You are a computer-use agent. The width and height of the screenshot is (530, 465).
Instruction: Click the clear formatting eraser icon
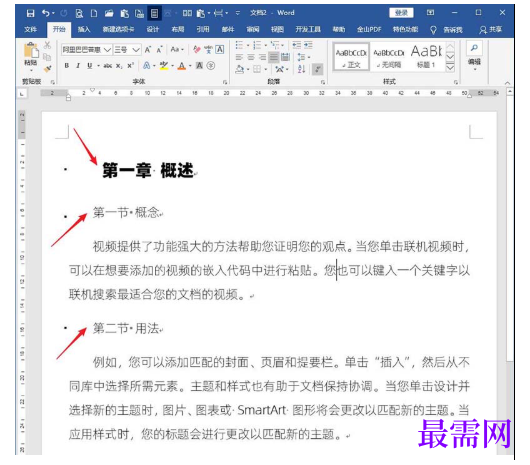(197, 50)
